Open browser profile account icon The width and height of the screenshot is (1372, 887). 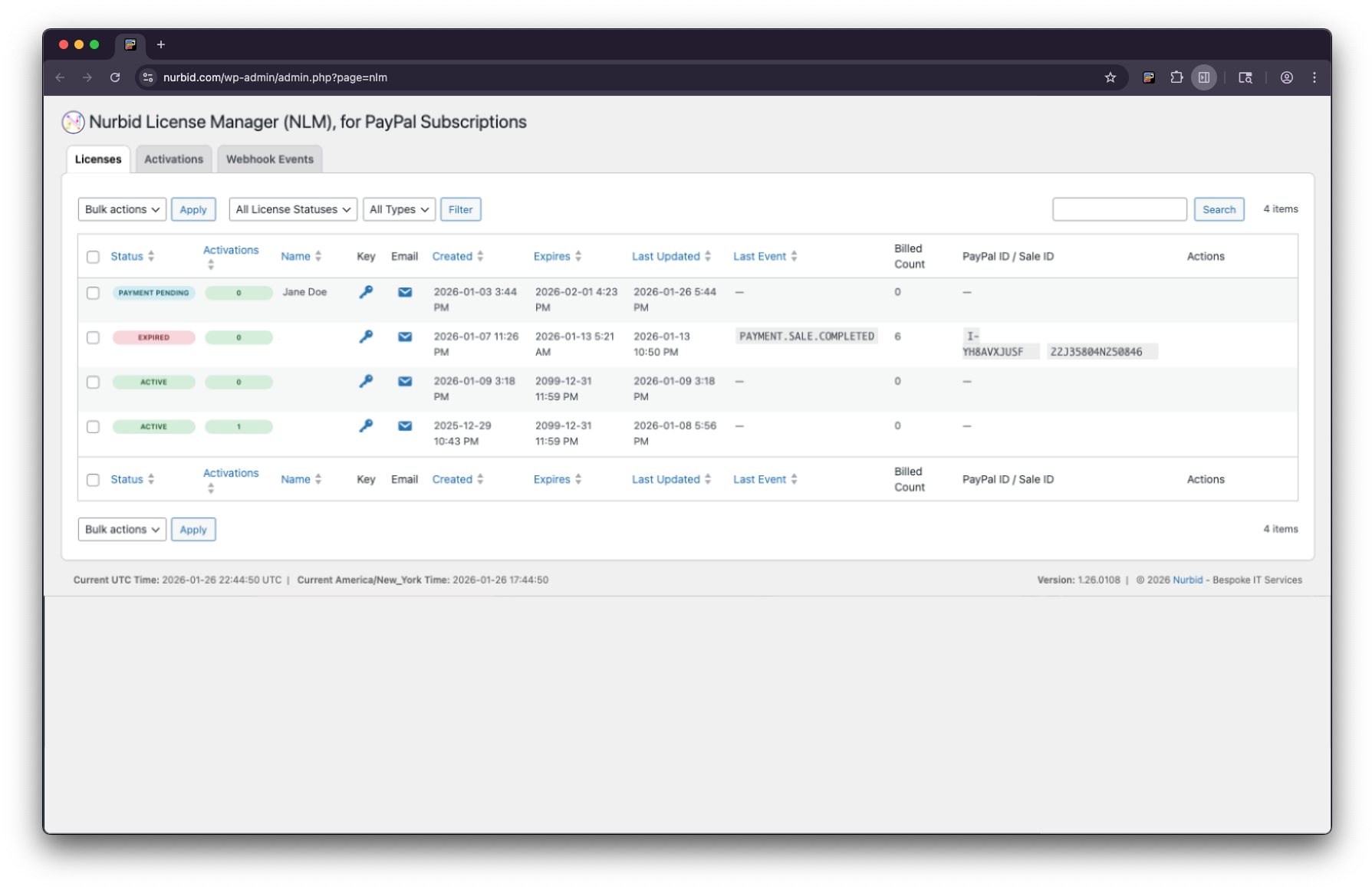(x=1287, y=77)
